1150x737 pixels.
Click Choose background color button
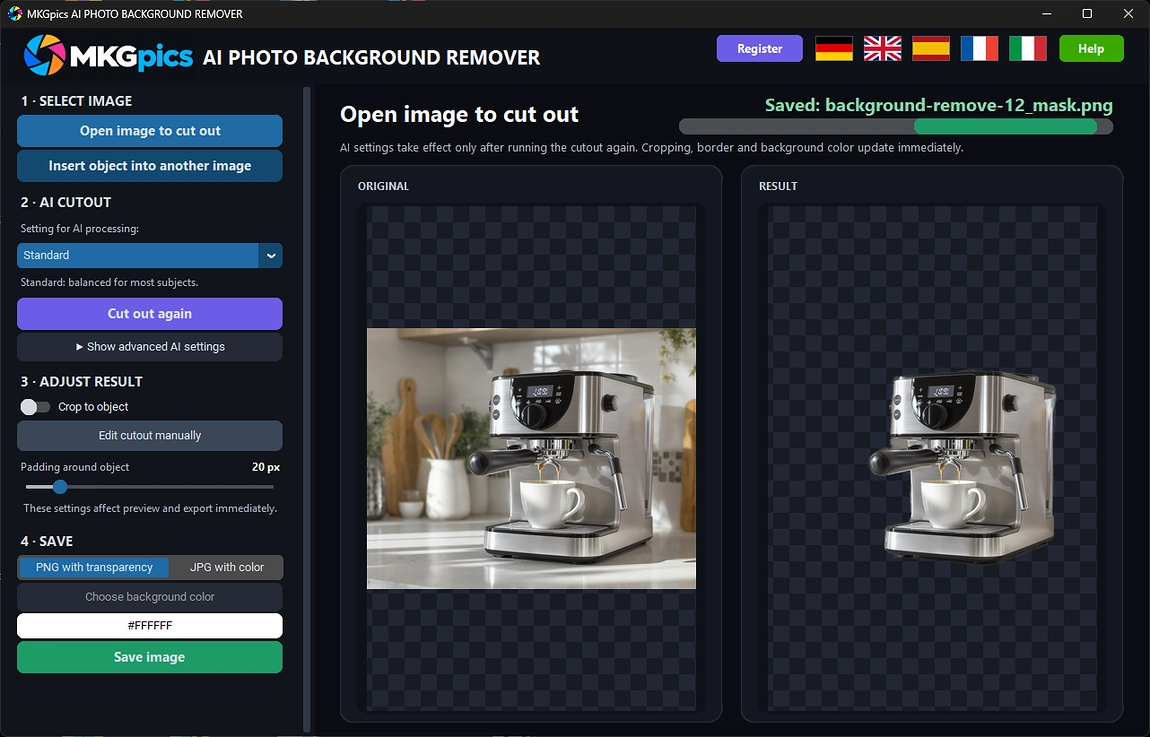(x=150, y=597)
